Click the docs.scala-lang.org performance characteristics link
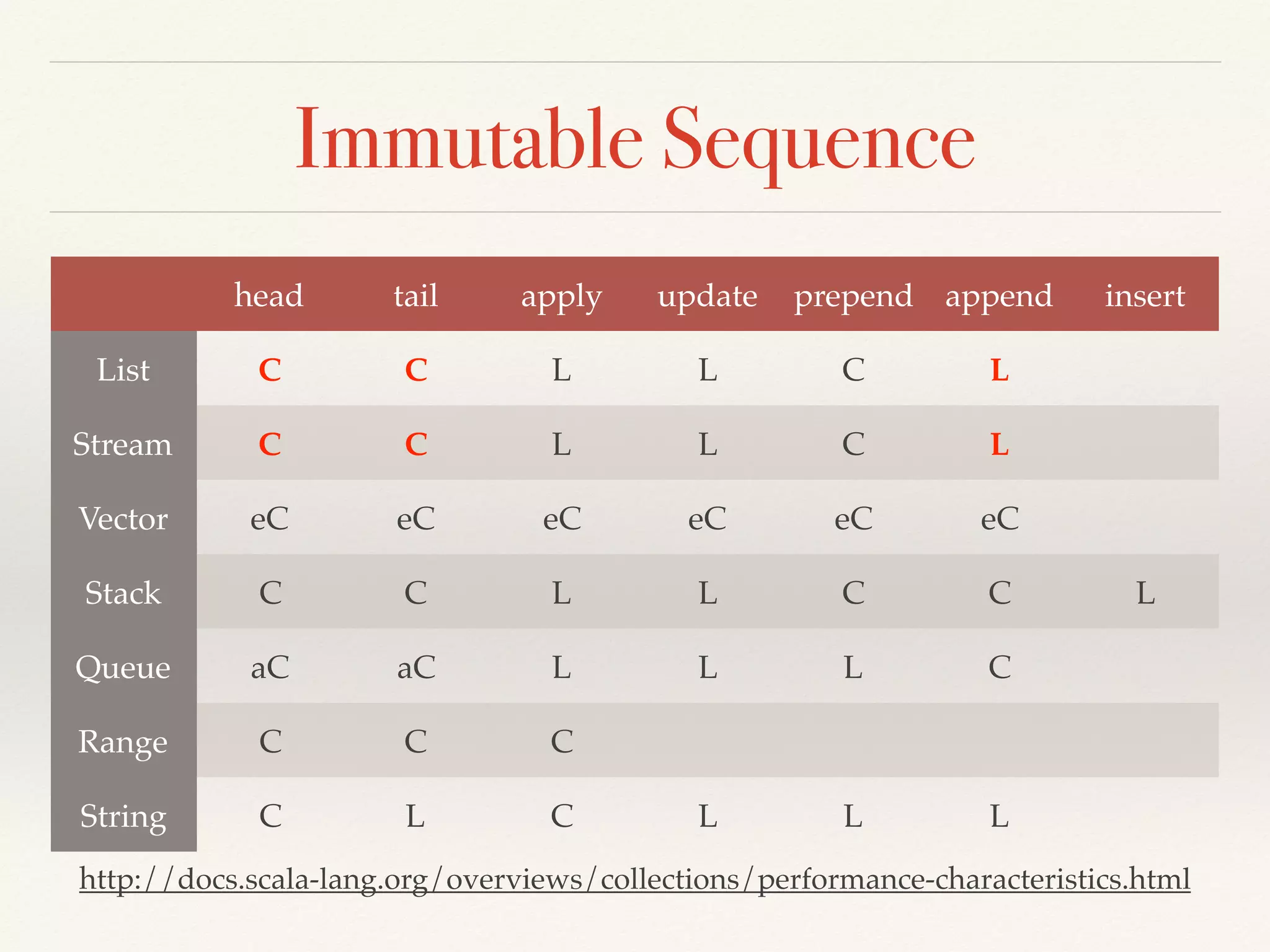The image size is (1270, 952). [x=634, y=879]
